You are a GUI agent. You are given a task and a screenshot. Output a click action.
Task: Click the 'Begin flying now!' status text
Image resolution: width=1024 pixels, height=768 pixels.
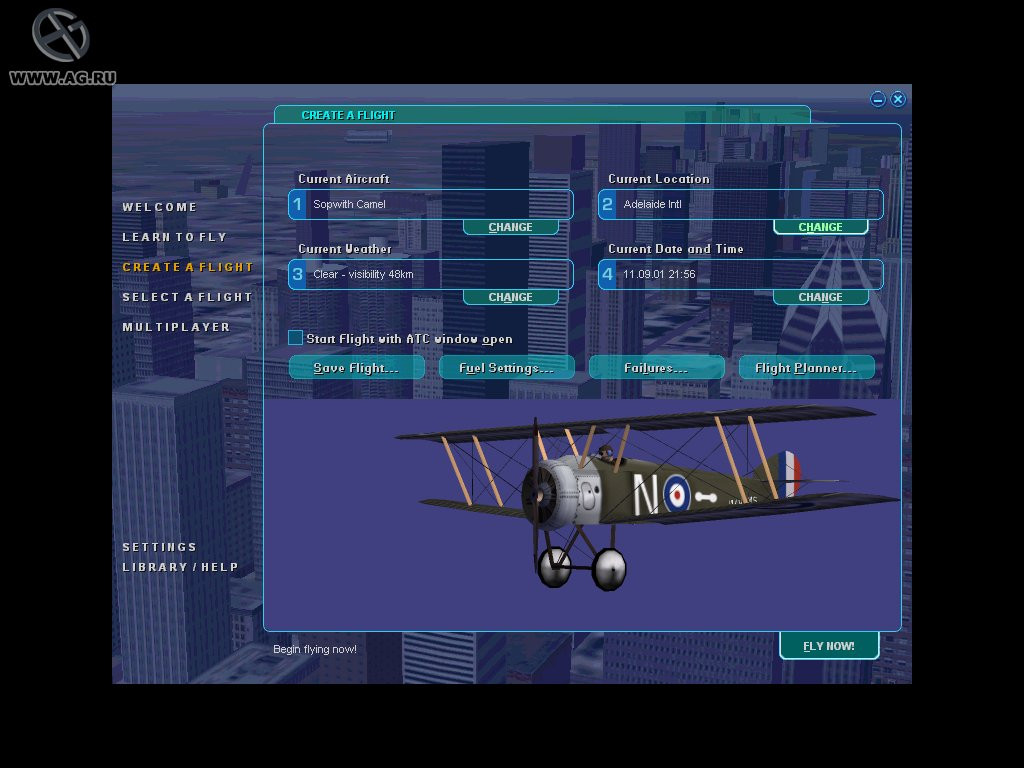[315, 649]
